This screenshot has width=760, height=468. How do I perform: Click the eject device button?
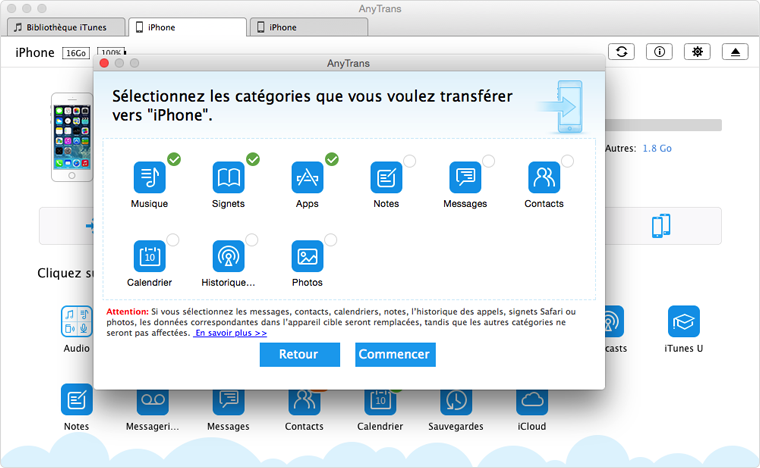click(735, 52)
